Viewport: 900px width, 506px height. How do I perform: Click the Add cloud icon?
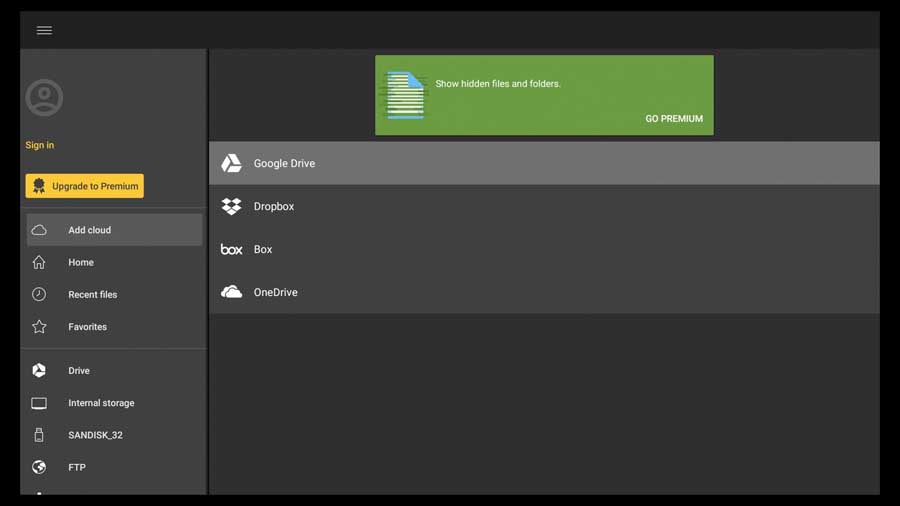point(39,230)
